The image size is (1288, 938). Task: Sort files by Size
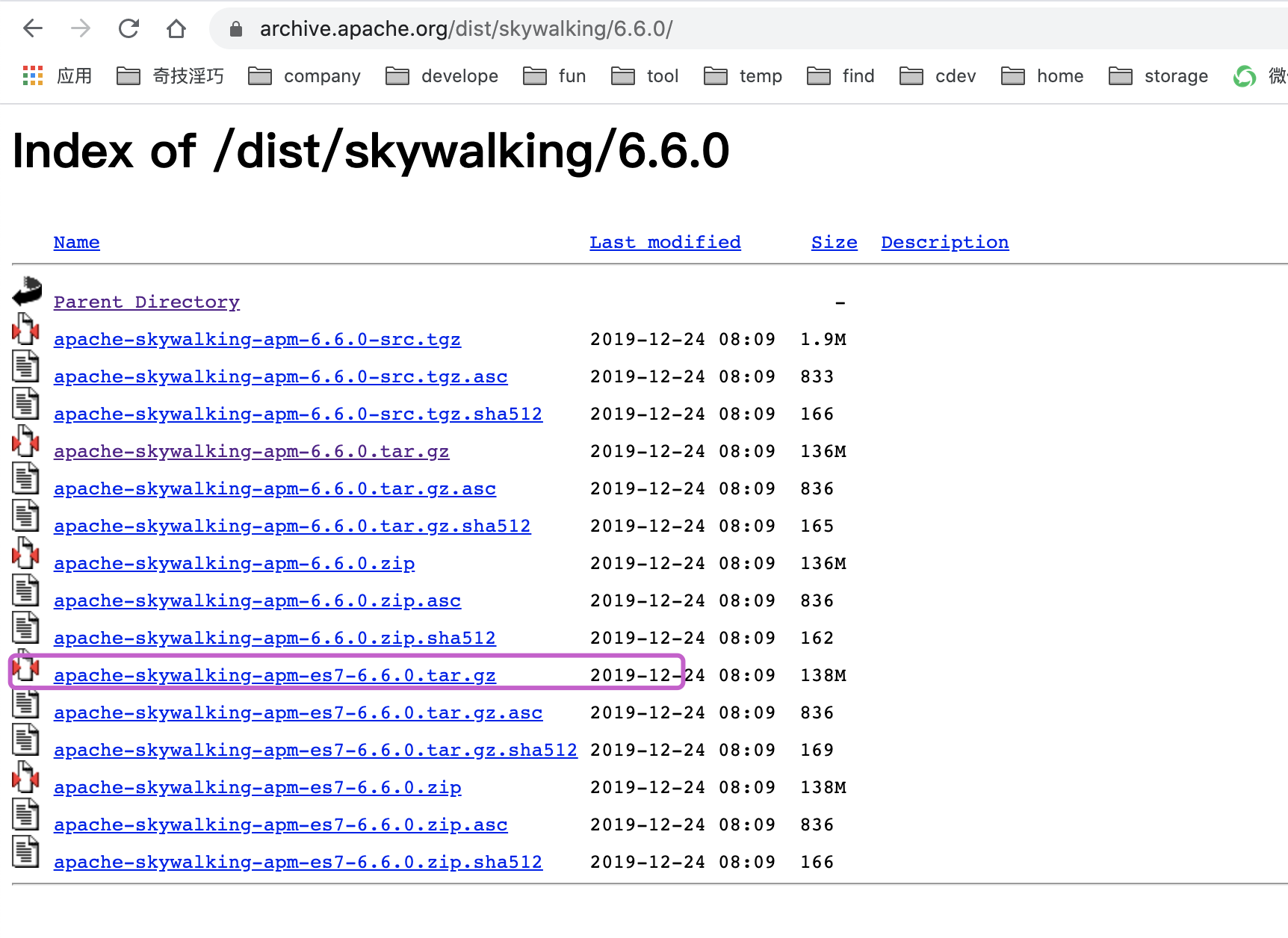[x=834, y=242]
